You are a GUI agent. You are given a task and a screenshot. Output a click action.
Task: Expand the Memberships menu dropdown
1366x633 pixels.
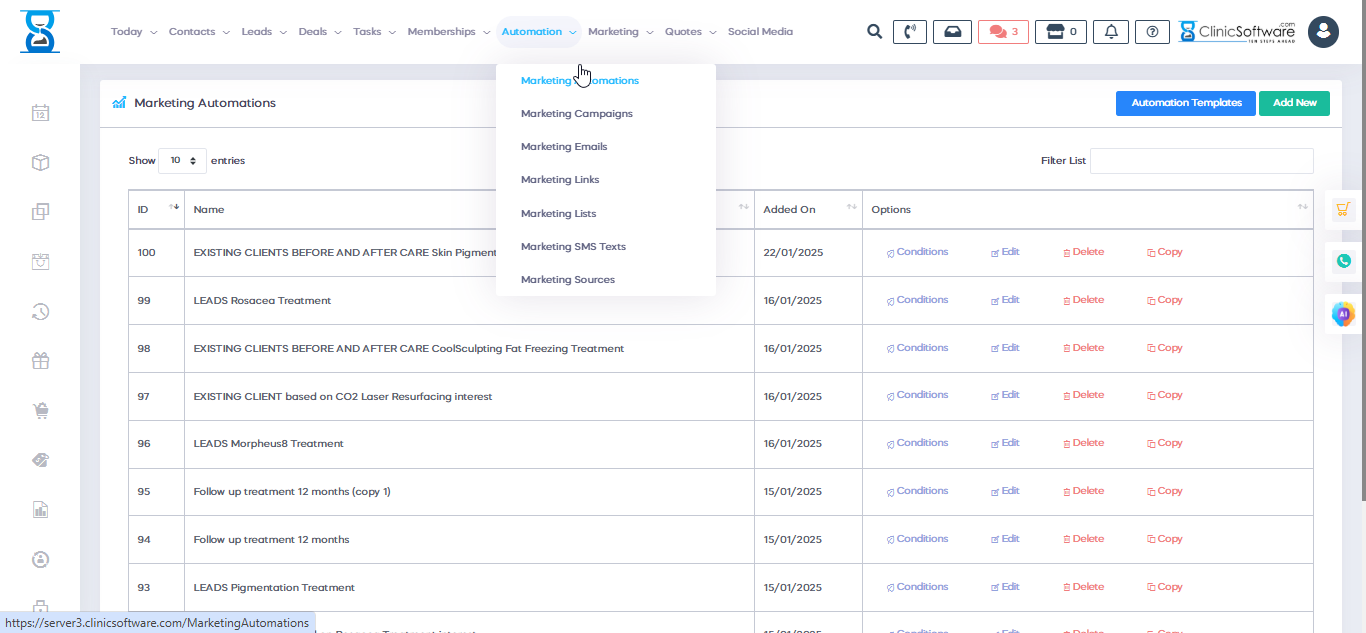coord(447,32)
